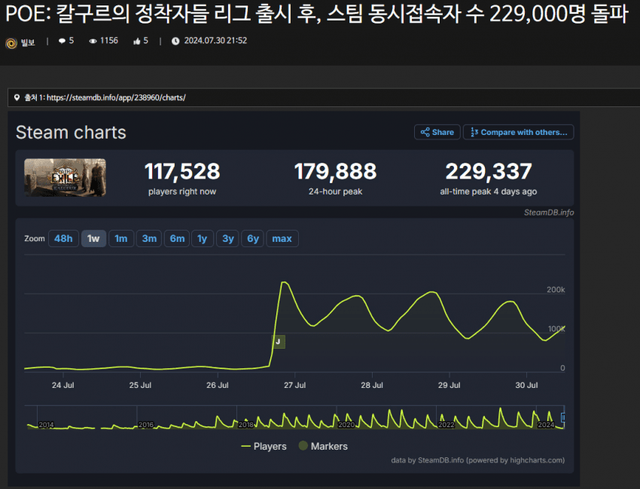The height and width of the screenshot is (489, 640).
Task: Set chart zoom to 6m
Action: (x=177, y=238)
